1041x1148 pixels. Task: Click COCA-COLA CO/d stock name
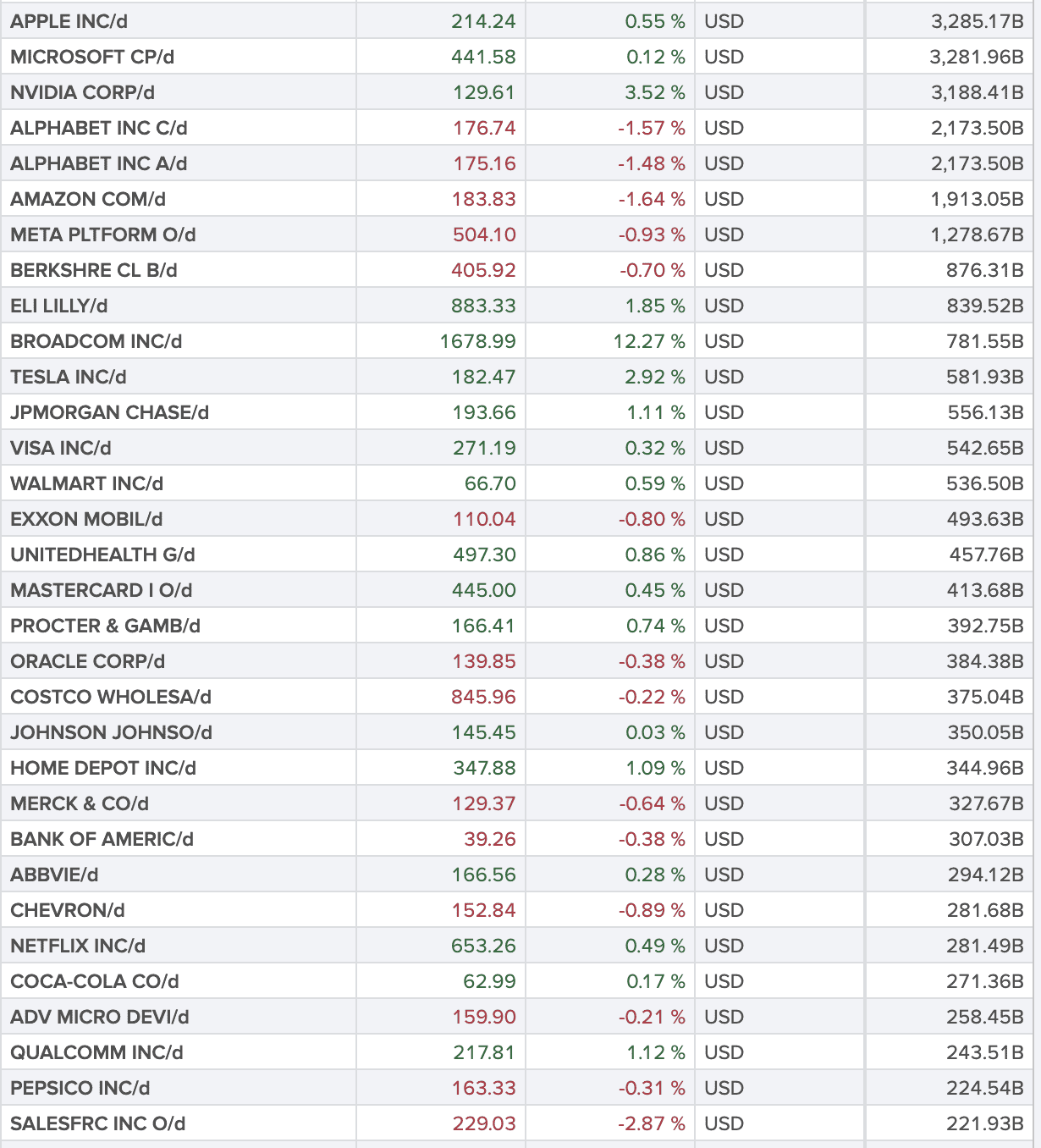tap(95, 981)
